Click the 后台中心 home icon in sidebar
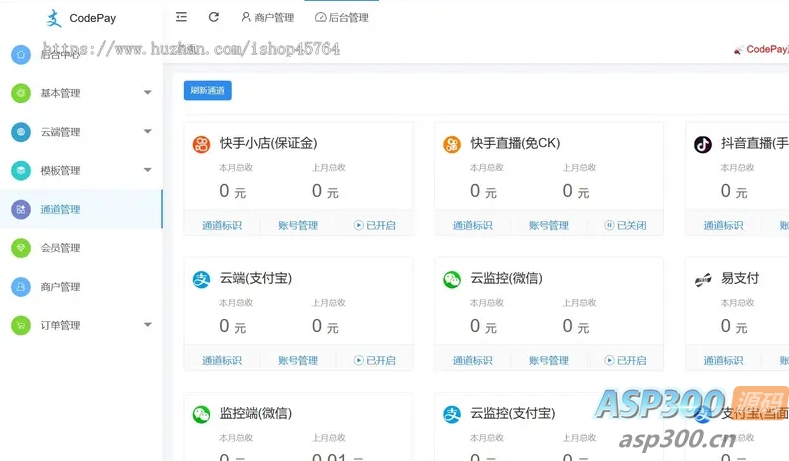The image size is (789, 461). (21, 54)
